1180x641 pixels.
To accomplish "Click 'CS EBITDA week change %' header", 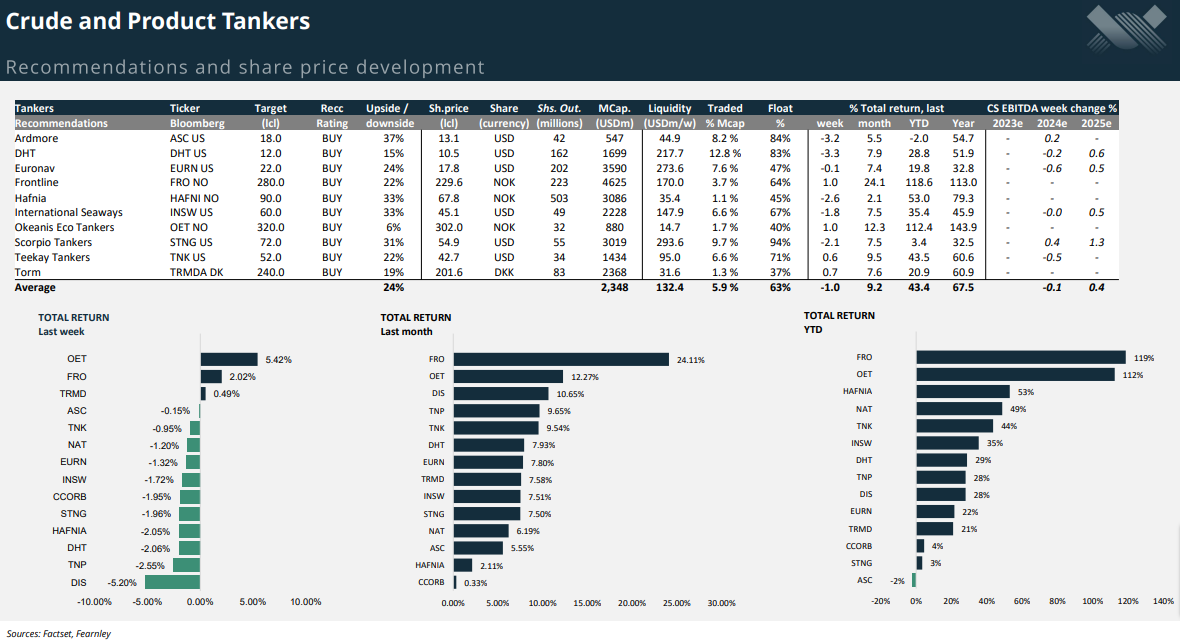I will point(1052,108).
